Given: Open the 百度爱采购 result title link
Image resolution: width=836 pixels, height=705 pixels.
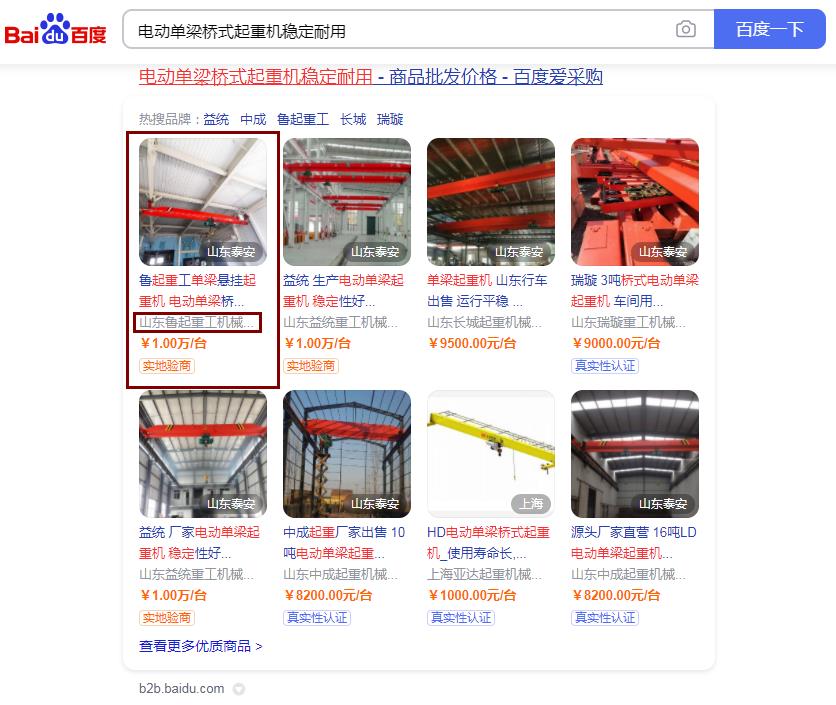Looking at the screenshot, I should 371,77.
